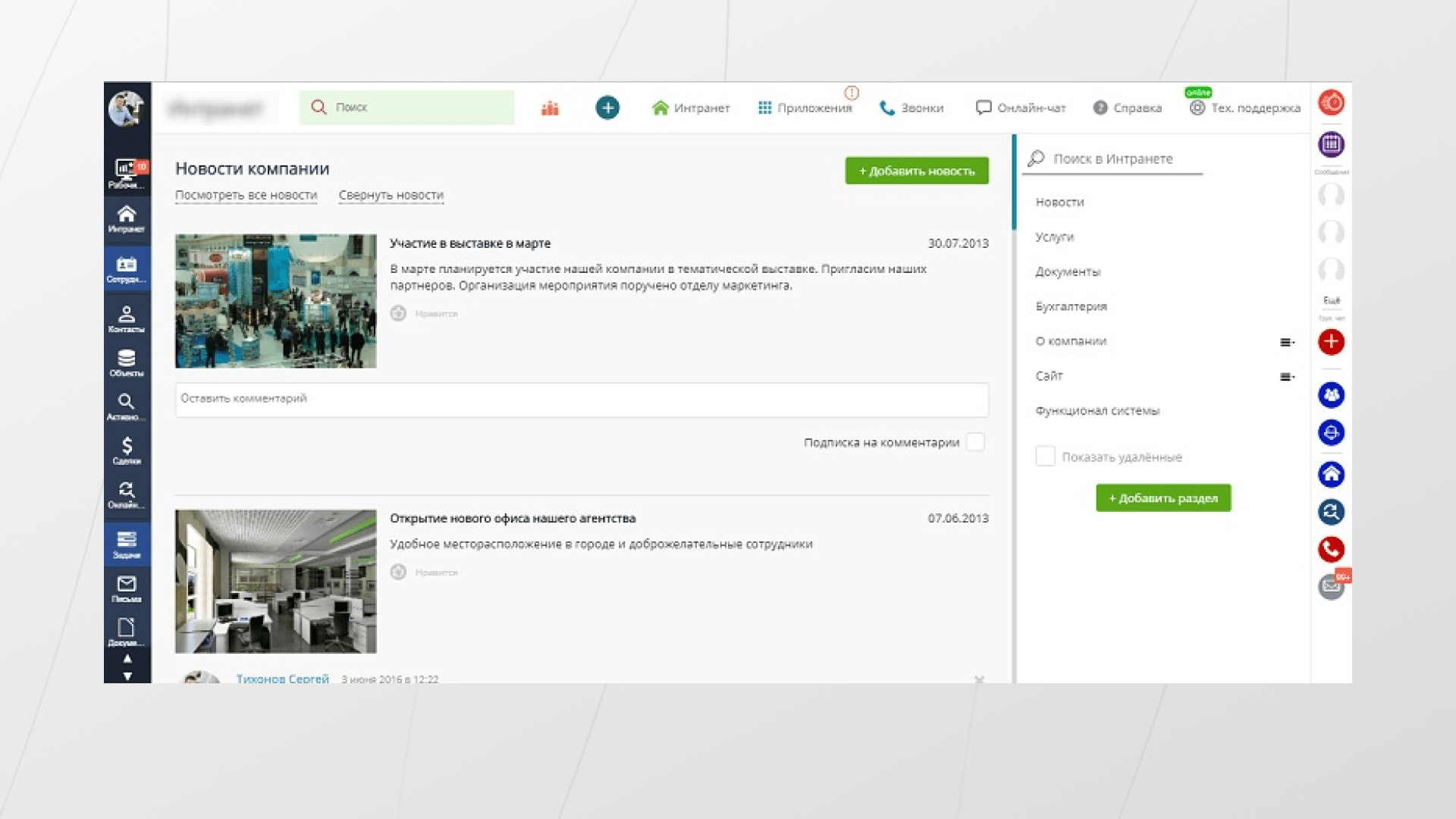The height and width of the screenshot is (819, 1456).
Task: Click the top Поиск search field
Action: 406,108
